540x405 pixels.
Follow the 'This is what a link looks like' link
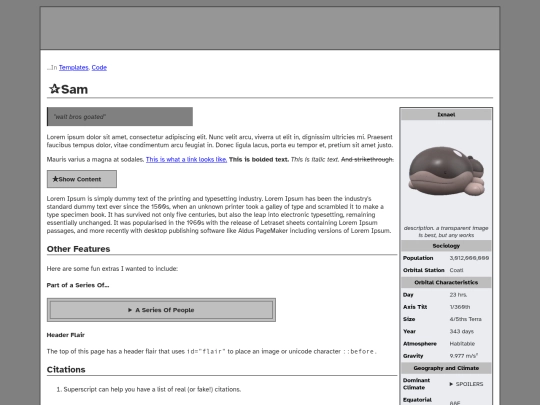coord(186,159)
